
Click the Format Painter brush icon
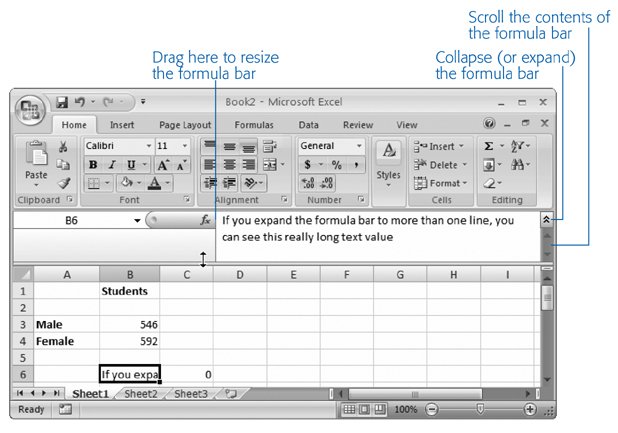coord(63,183)
